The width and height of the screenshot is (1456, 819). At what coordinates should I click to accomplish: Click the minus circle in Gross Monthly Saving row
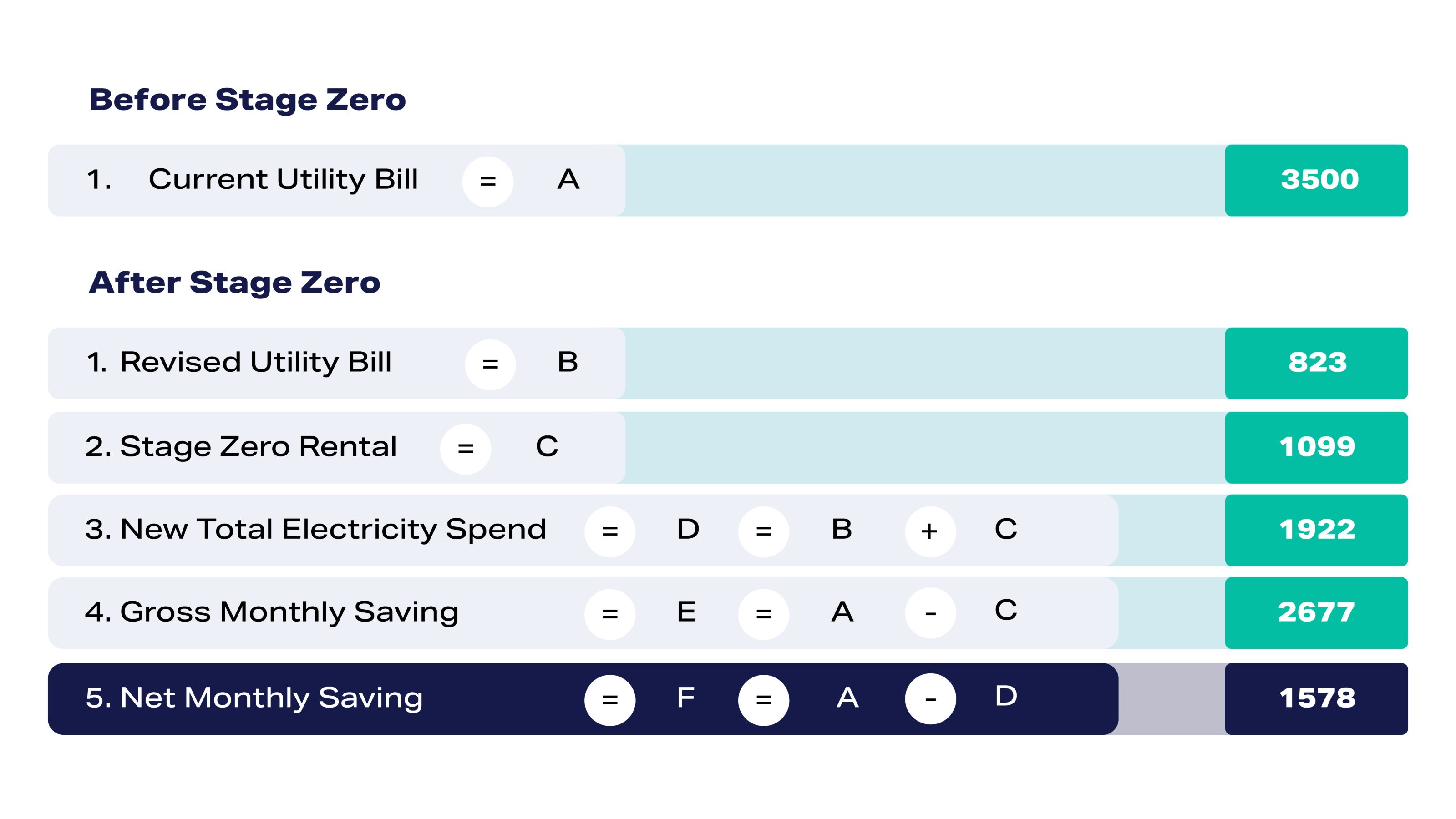[930, 613]
